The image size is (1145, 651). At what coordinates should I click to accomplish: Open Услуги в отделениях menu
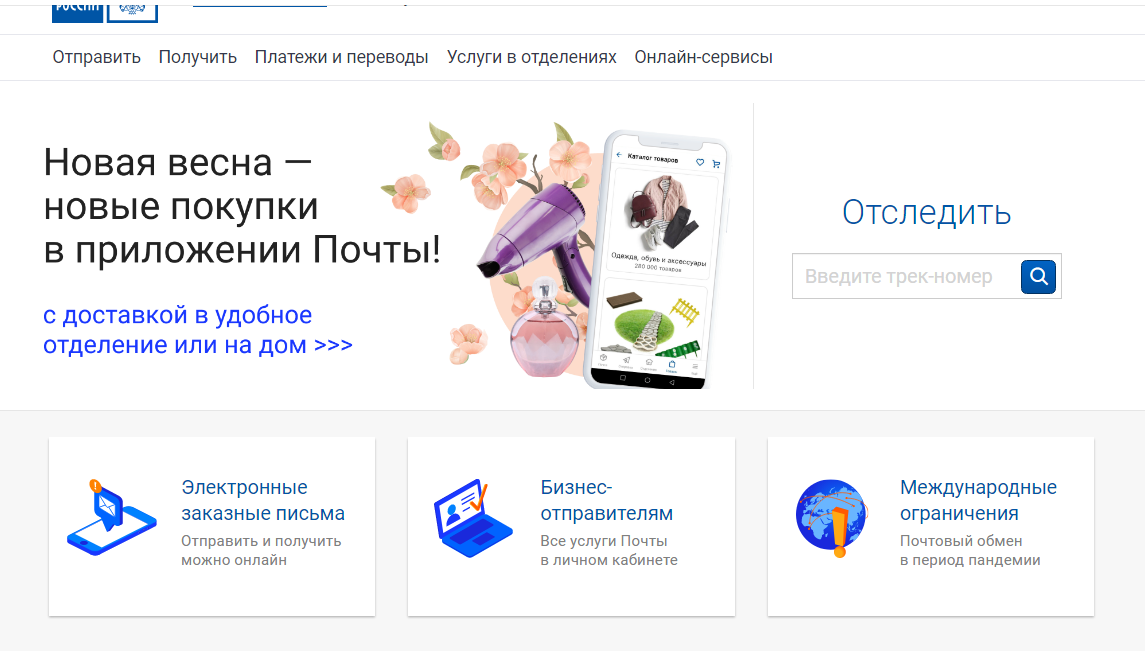tap(532, 57)
